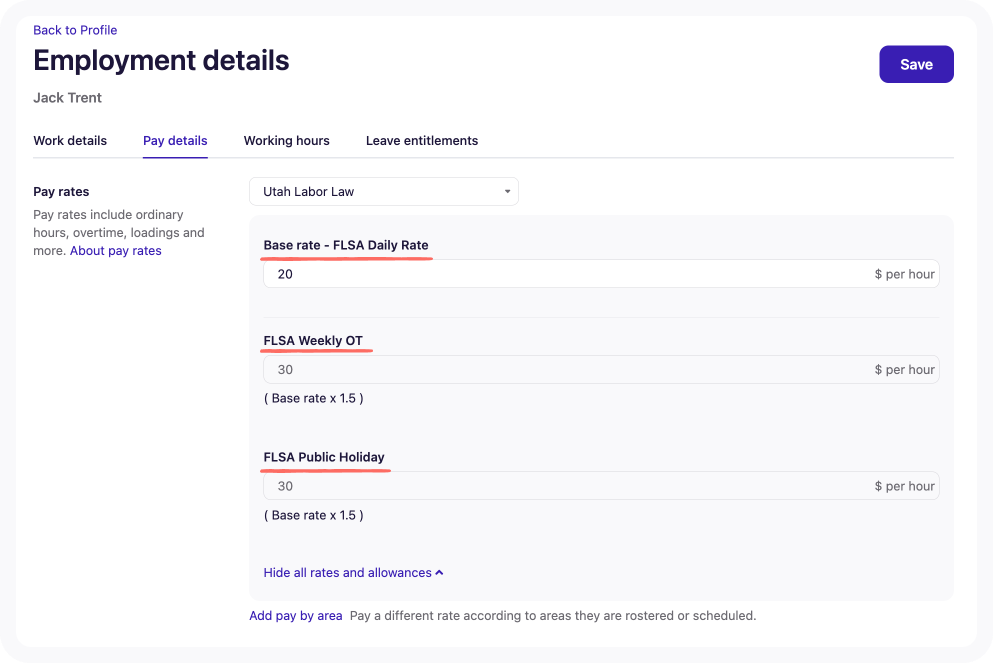The height and width of the screenshot is (663, 993).
Task: Open the Working hours tab
Action: click(286, 140)
